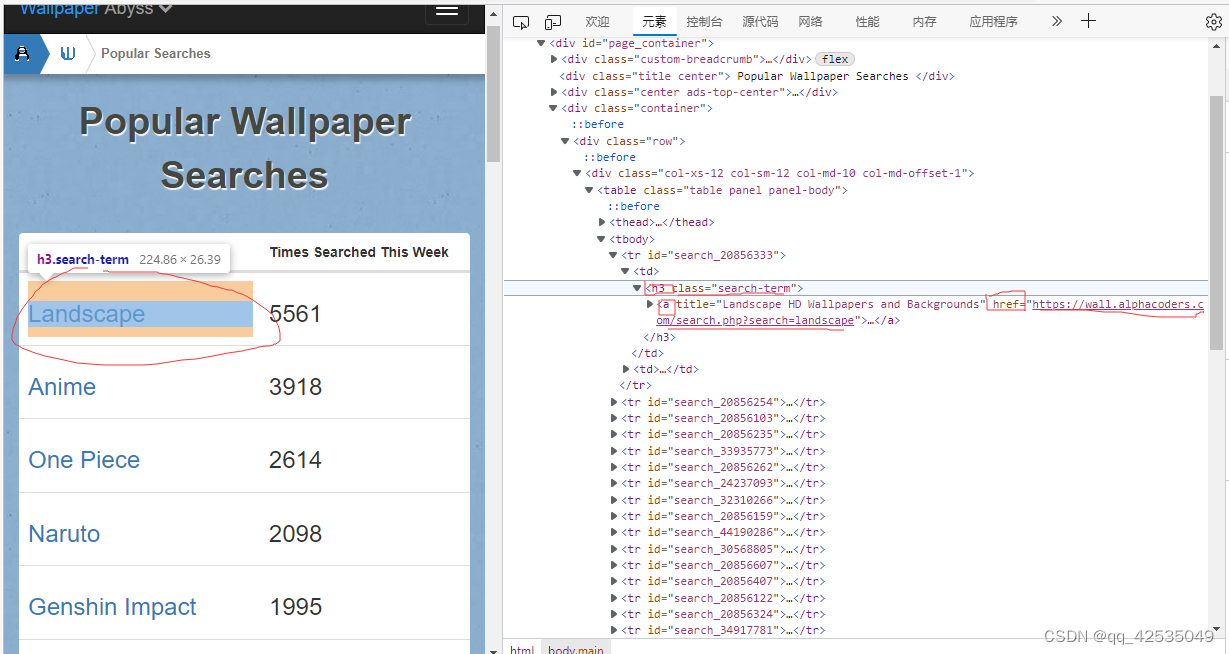Open the 网络 network panel
The height and width of the screenshot is (654, 1229).
[810, 21]
